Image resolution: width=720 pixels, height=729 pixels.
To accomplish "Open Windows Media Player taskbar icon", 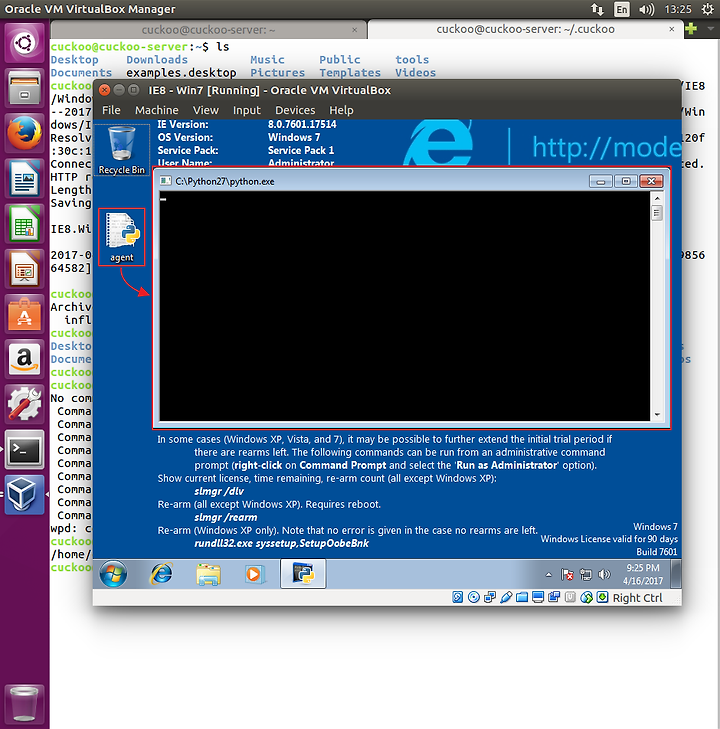I will (x=254, y=574).
